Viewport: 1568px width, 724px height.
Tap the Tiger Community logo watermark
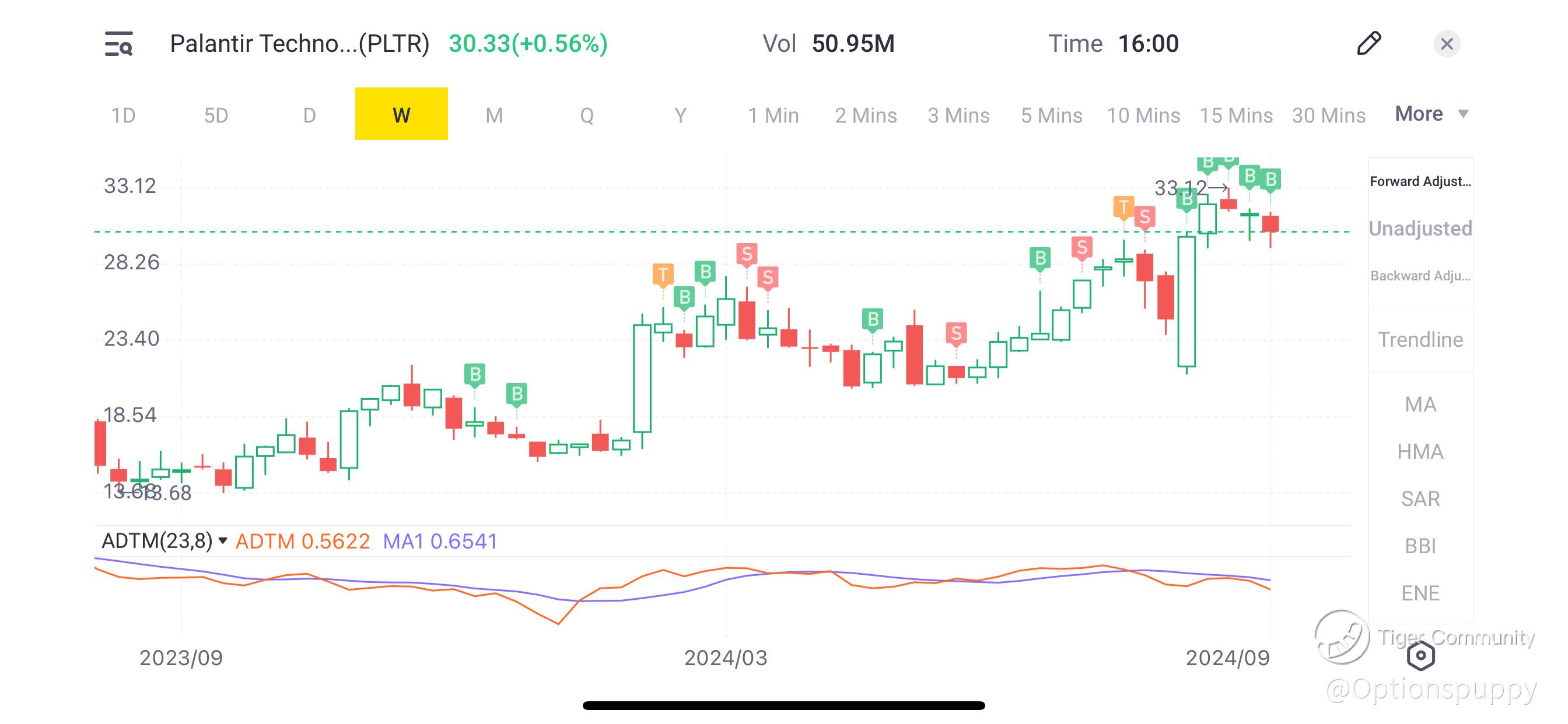coord(1342,637)
